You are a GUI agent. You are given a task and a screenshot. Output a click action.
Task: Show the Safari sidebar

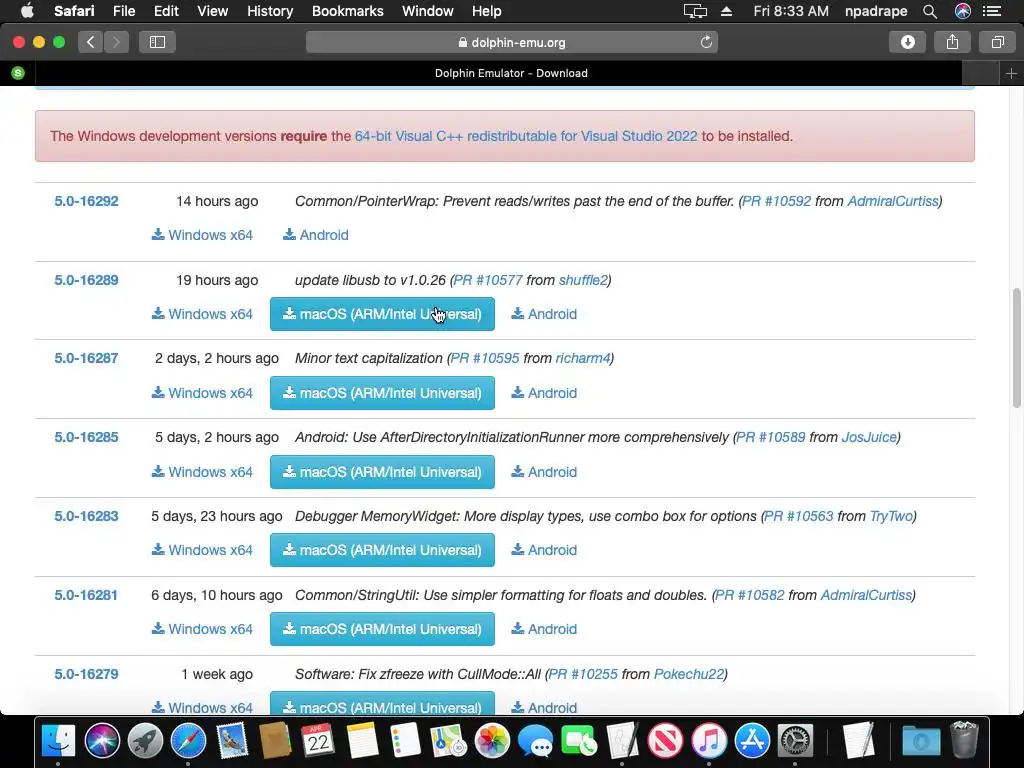click(x=157, y=42)
